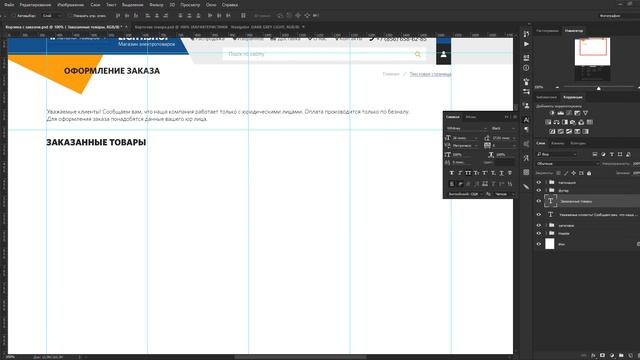Hide the 'футер' group layer
This screenshot has height=360, width=640.
pos(539,190)
